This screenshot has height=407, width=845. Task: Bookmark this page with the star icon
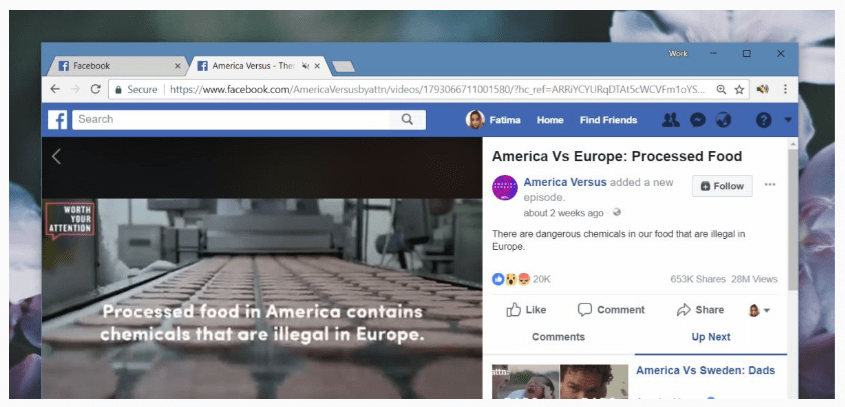739,89
